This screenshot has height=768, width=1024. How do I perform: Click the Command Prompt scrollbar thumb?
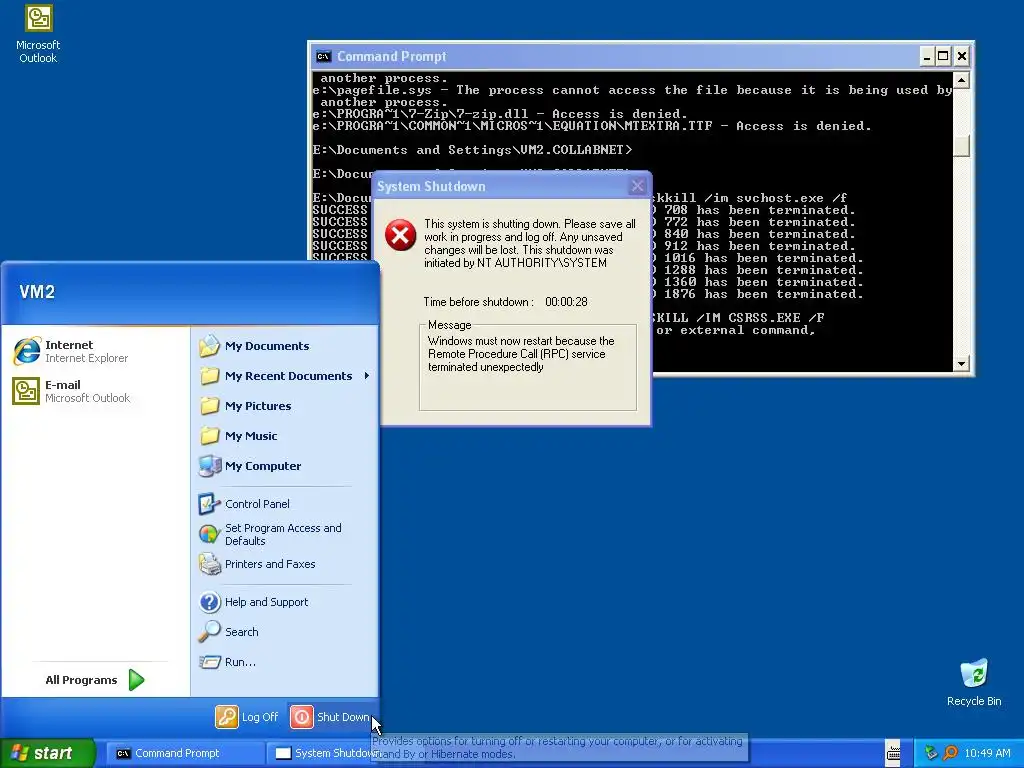tap(961, 145)
